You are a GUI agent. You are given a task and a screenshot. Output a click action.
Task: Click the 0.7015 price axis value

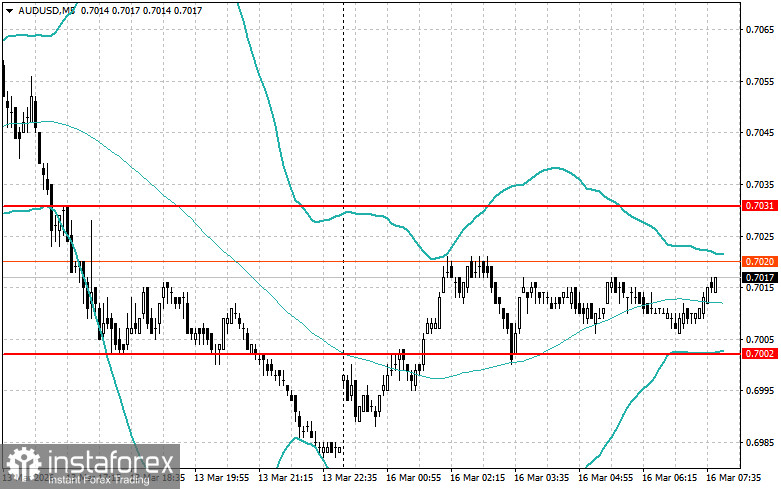tap(760, 288)
